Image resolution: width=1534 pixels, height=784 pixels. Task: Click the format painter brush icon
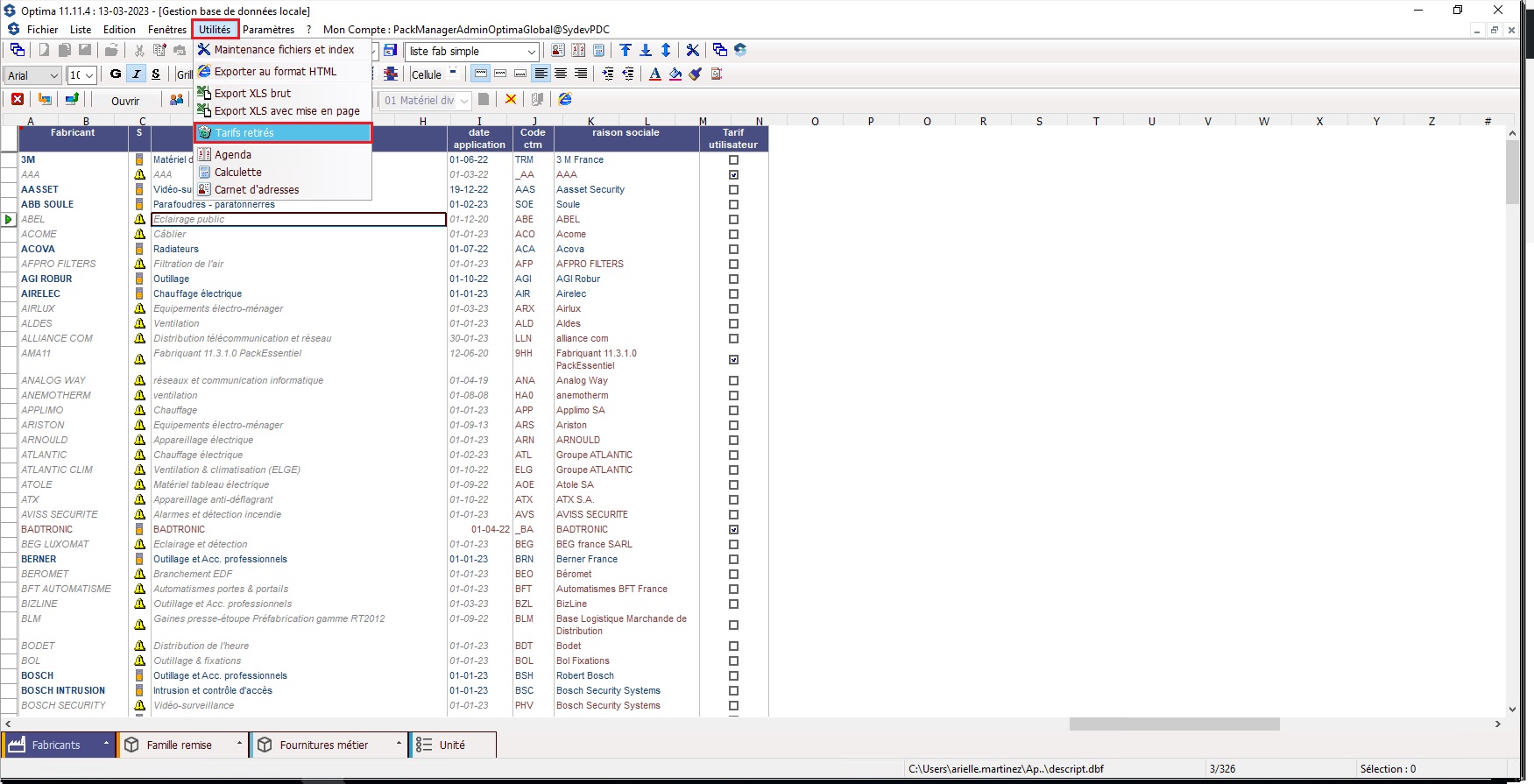click(696, 74)
